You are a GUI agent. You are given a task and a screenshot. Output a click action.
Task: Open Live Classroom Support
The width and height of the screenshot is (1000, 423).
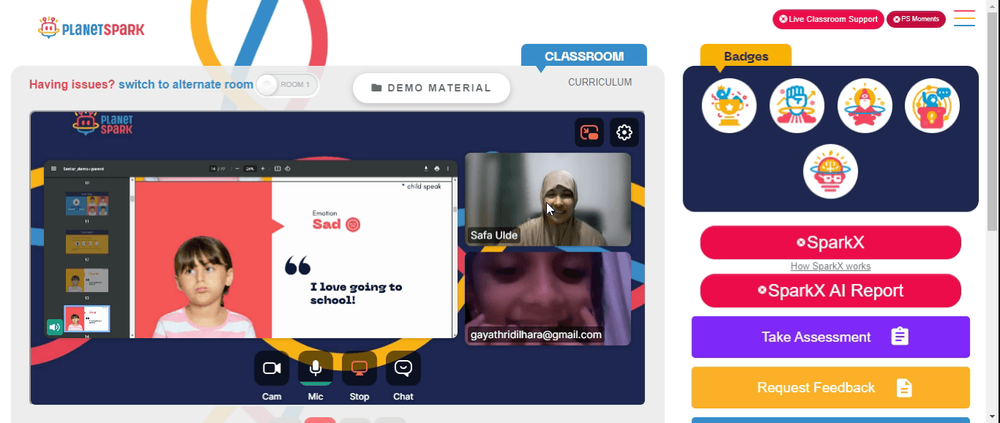point(828,19)
